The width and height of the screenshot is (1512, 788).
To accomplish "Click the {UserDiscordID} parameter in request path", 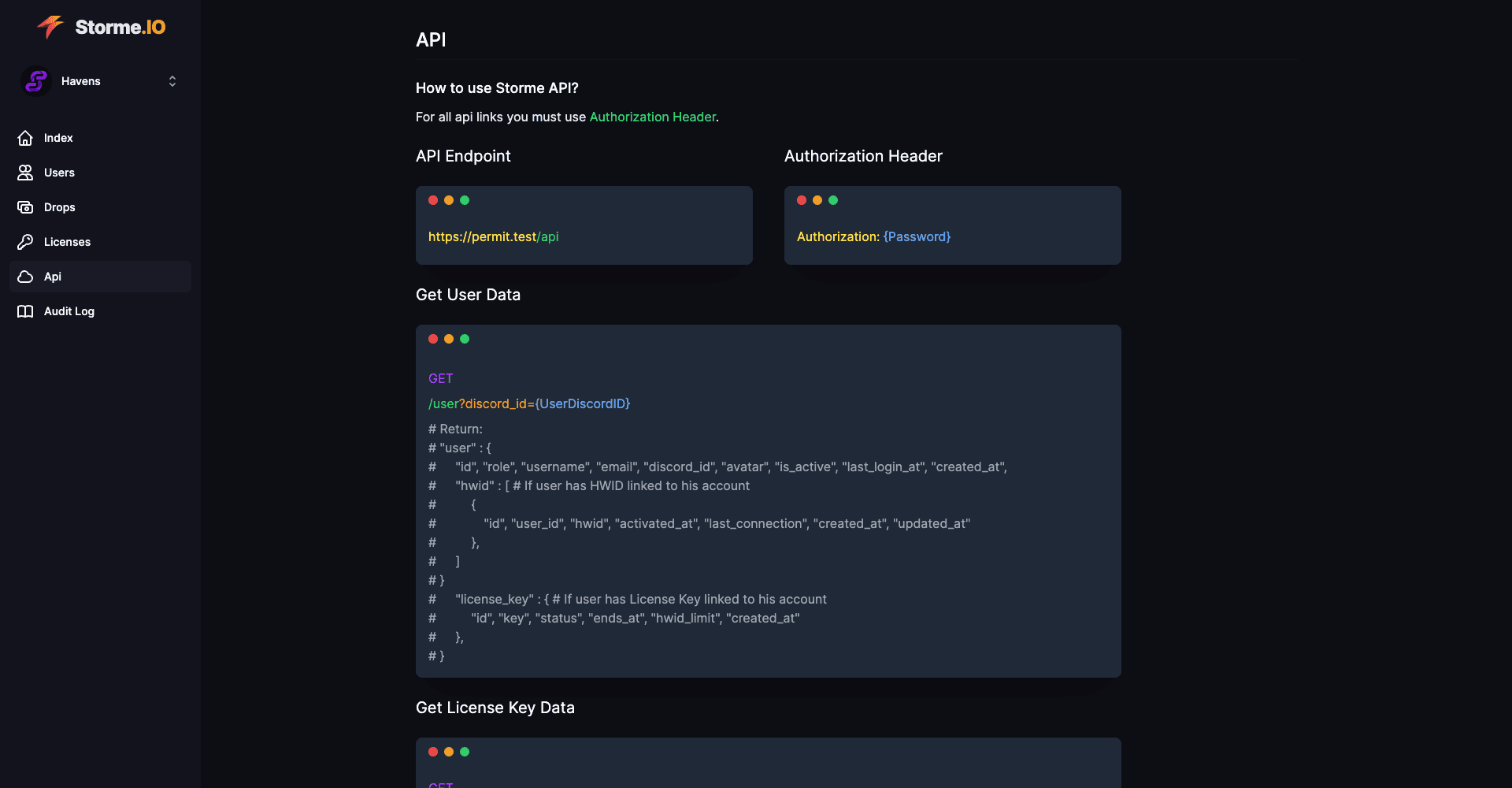I will [583, 403].
